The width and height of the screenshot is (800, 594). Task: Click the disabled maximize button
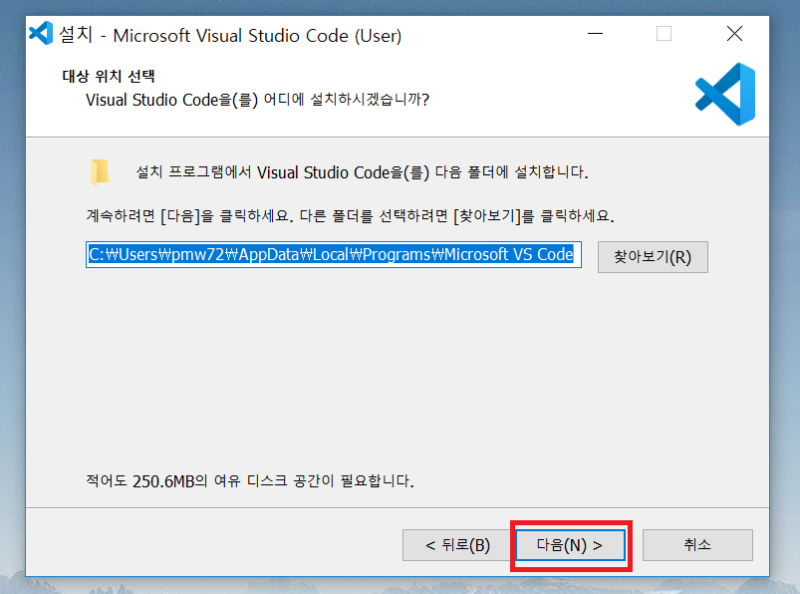point(664,34)
